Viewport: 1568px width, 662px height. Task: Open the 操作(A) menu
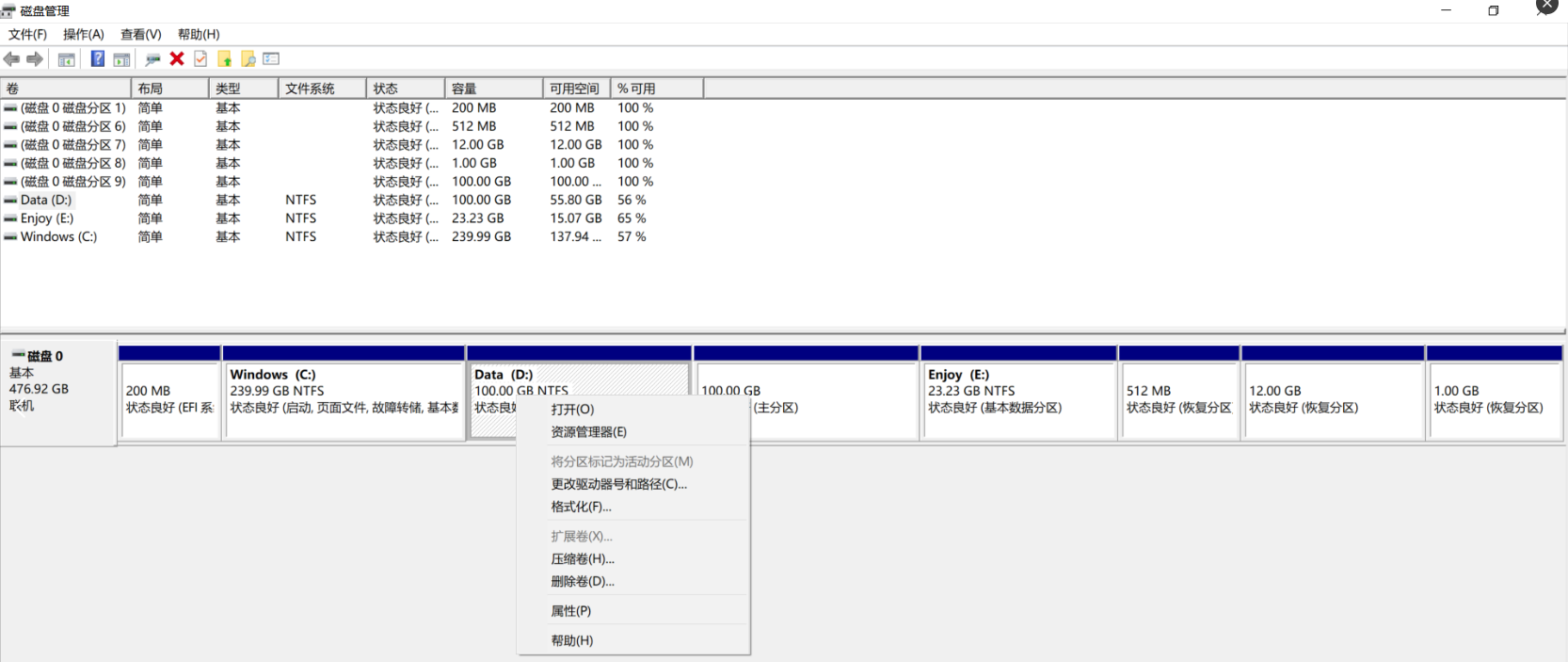[x=83, y=35]
